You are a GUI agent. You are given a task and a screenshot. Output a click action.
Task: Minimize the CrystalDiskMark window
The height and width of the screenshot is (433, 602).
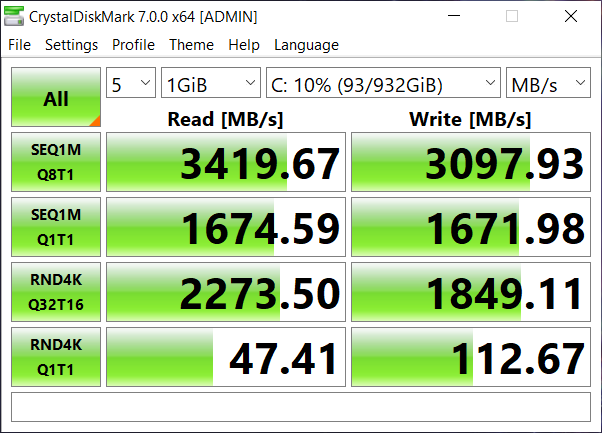tap(454, 16)
